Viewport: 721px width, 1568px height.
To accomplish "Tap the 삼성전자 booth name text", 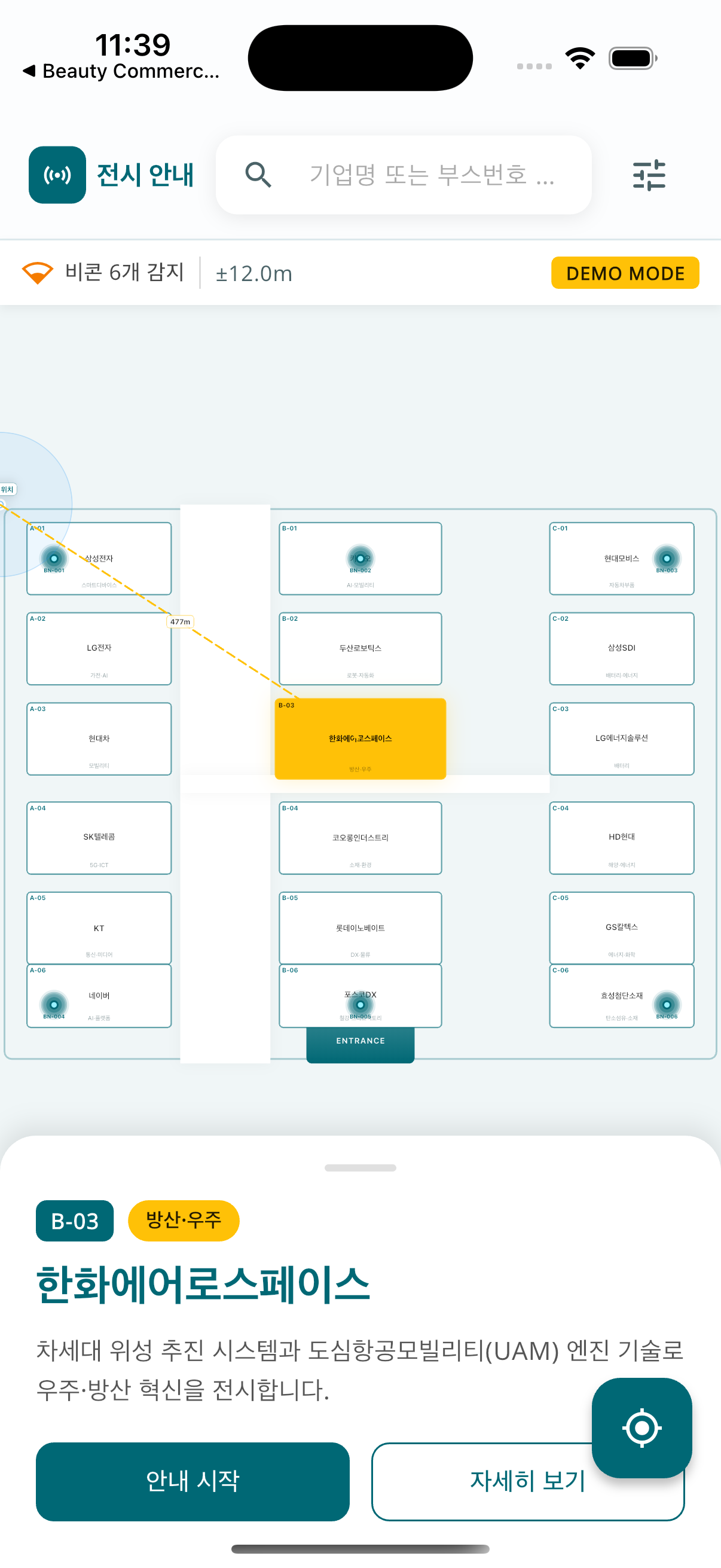I will pos(99,558).
